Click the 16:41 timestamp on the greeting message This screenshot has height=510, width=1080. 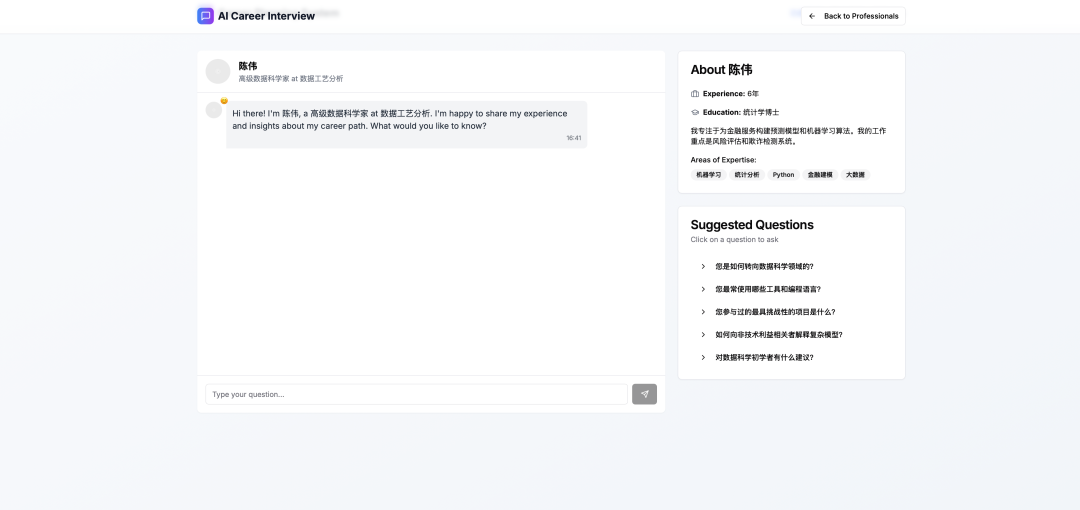coord(573,138)
